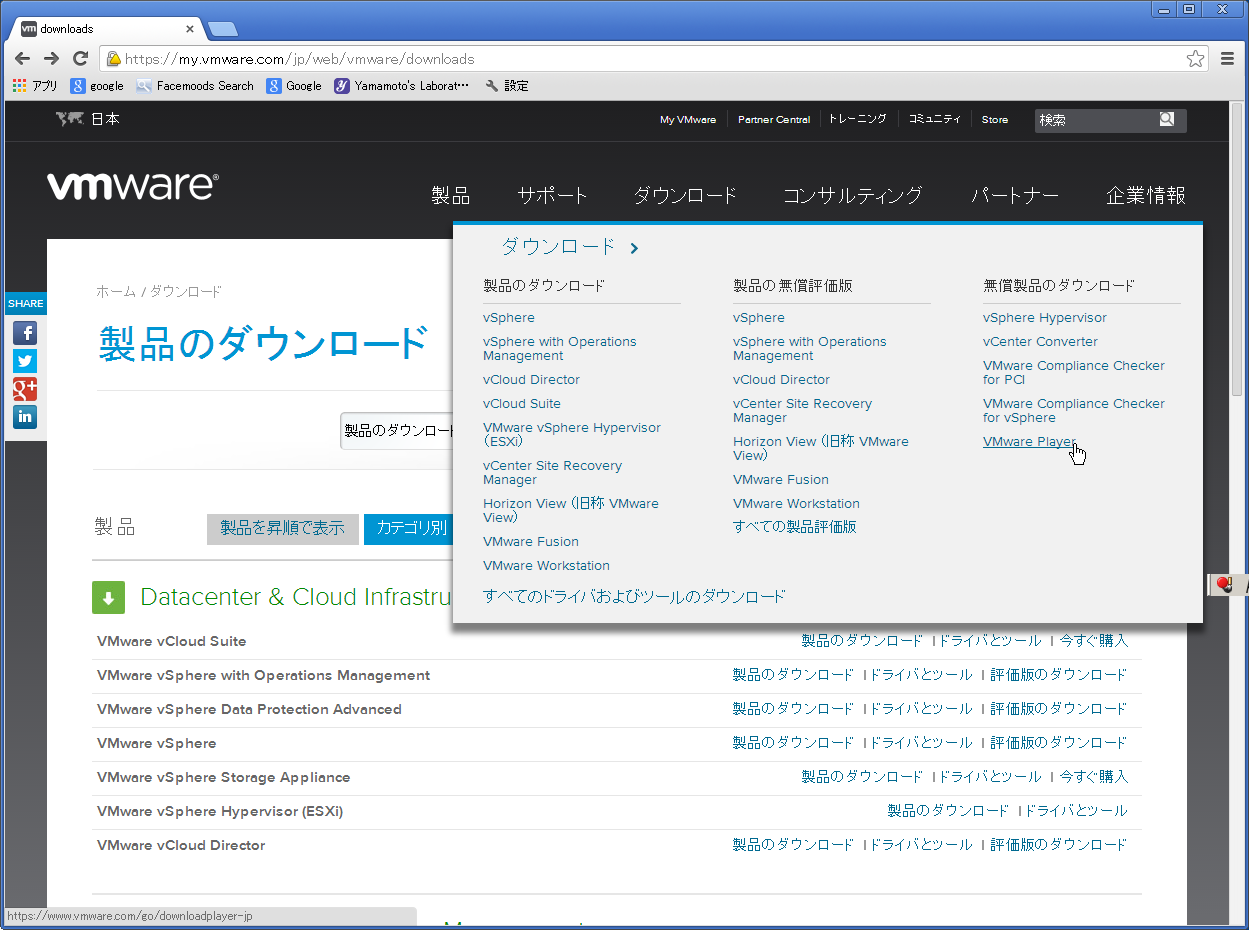Click the ホーム breadcrumb link
This screenshot has height=930, width=1249.
point(116,292)
